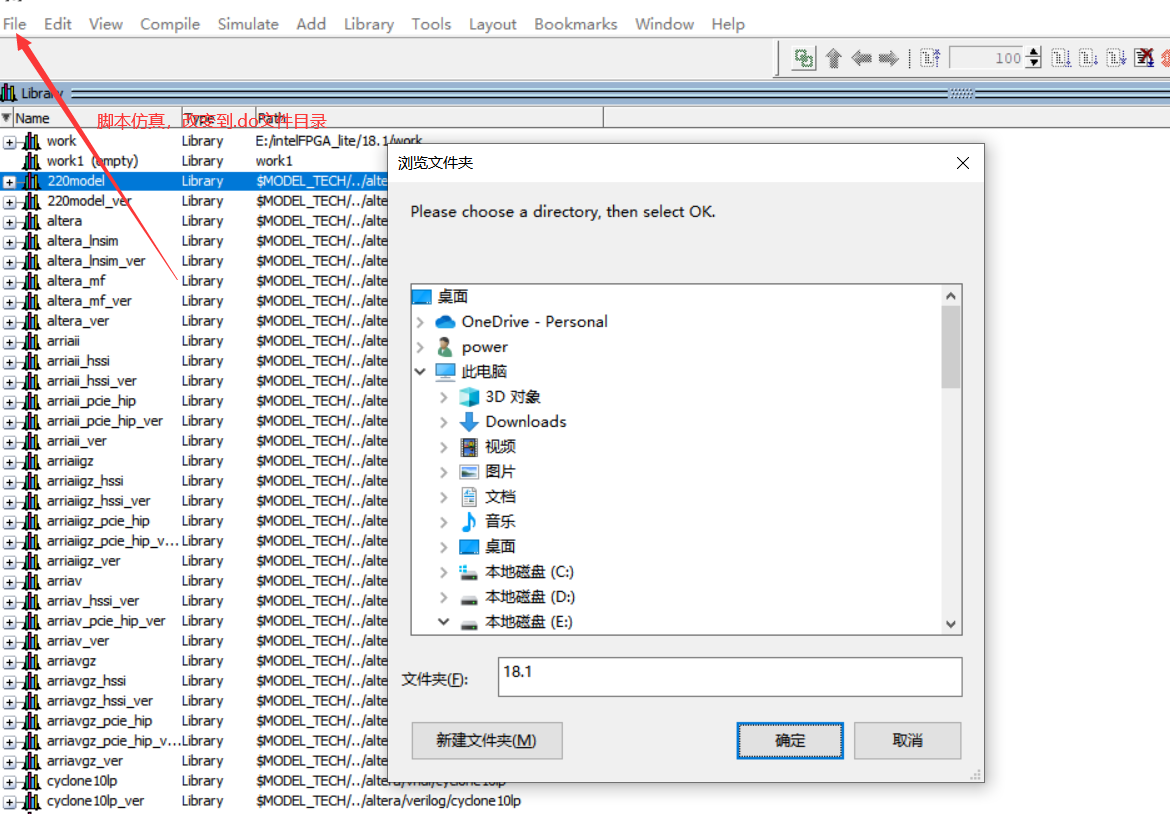
Task: Click the 此电脑 computer icon
Action: click(x=445, y=372)
